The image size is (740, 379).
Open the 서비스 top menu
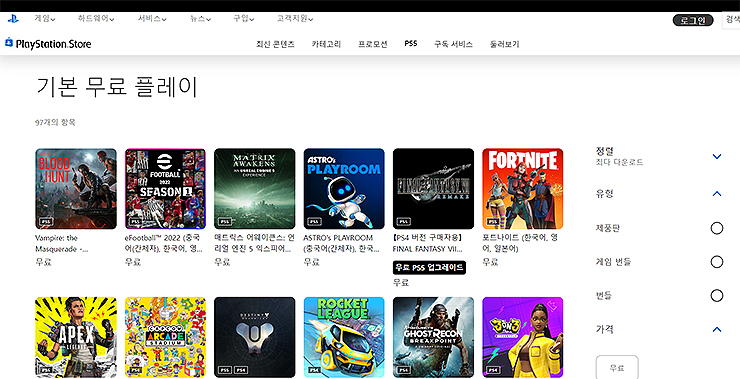point(152,19)
